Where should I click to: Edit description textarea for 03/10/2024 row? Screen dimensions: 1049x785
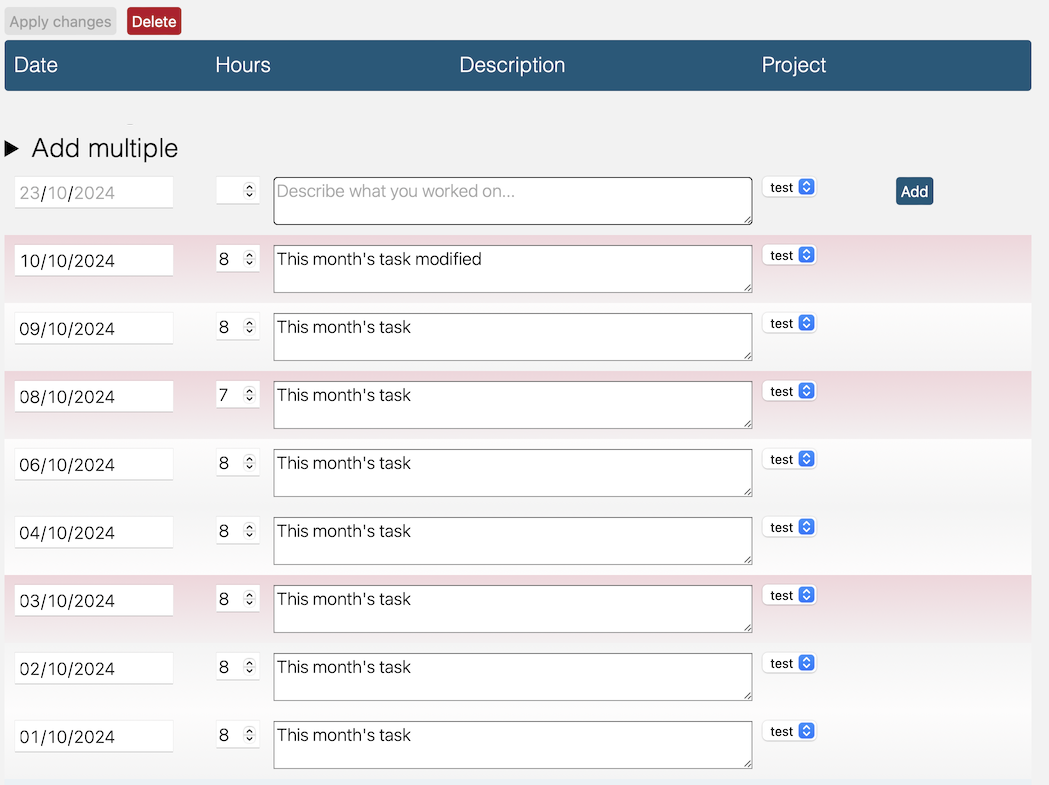[512, 609]
